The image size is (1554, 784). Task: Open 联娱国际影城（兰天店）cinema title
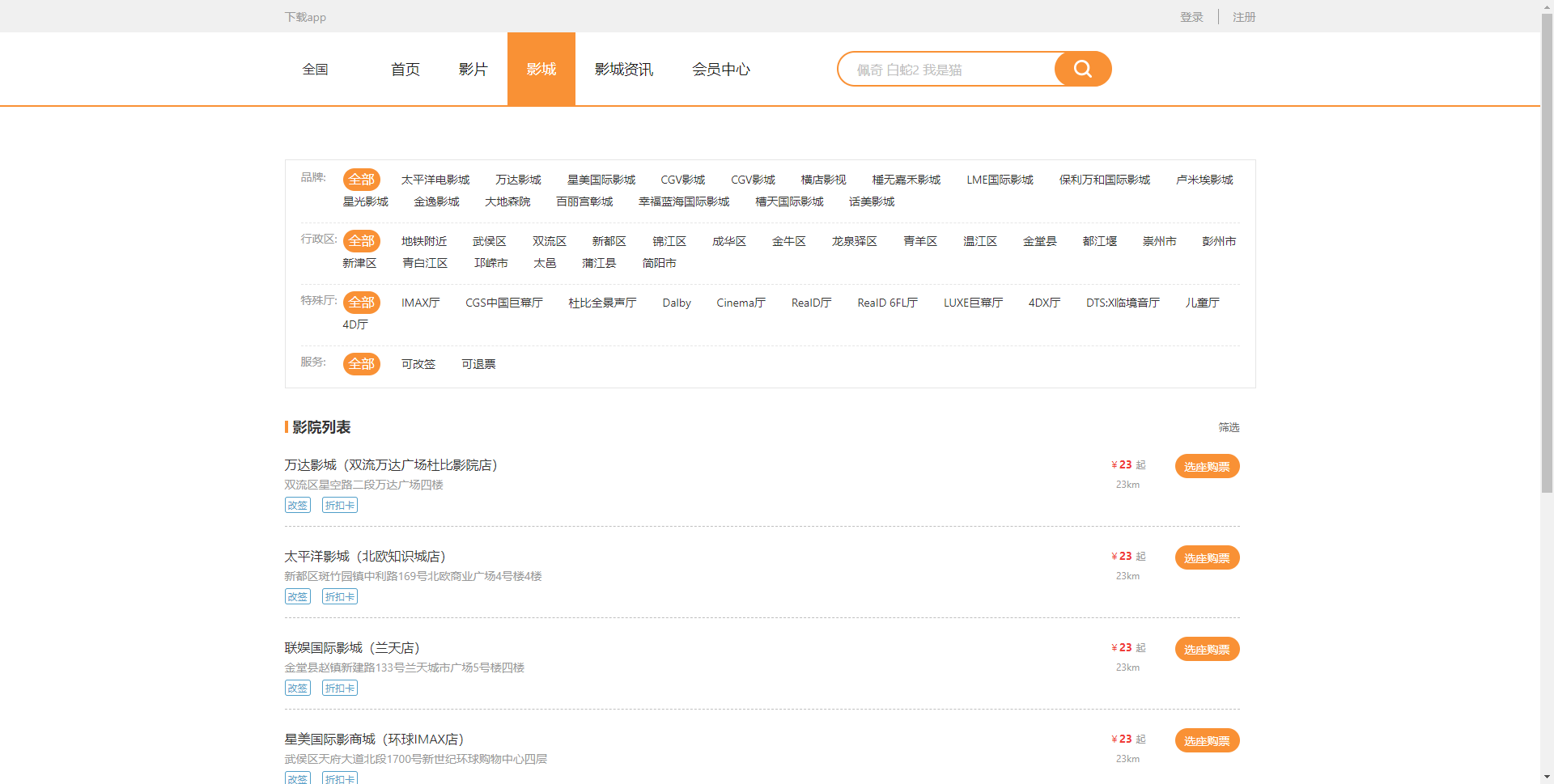coord(352,648)
